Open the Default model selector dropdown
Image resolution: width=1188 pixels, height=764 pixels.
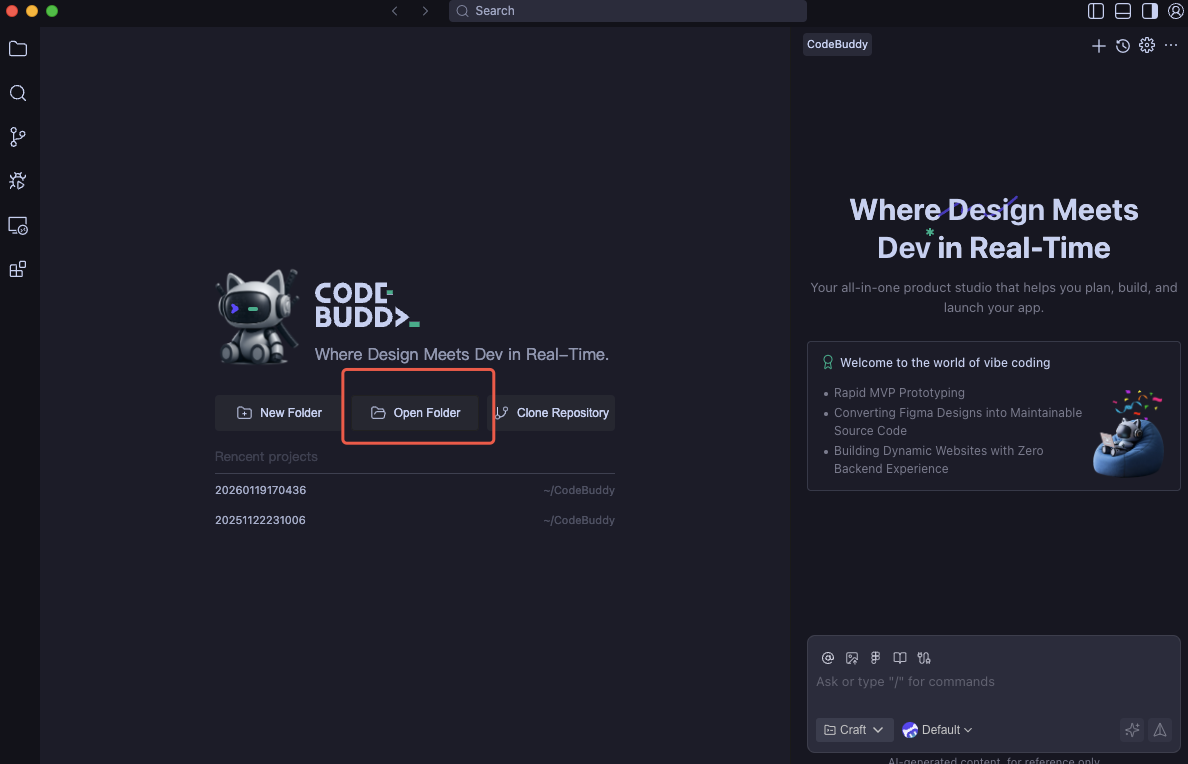(x=937, y=730)
